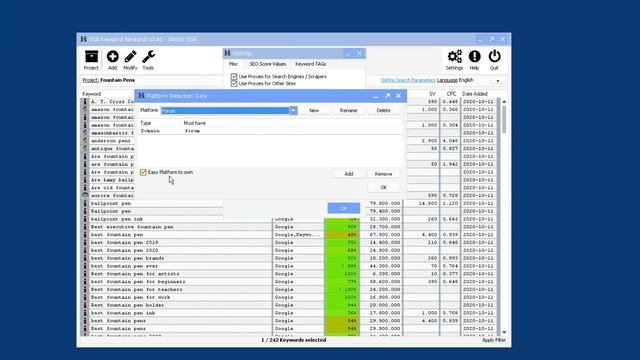Click OK in Platform Detection Data dialog
Screen dimensions: 640x360
pos(383,187)
